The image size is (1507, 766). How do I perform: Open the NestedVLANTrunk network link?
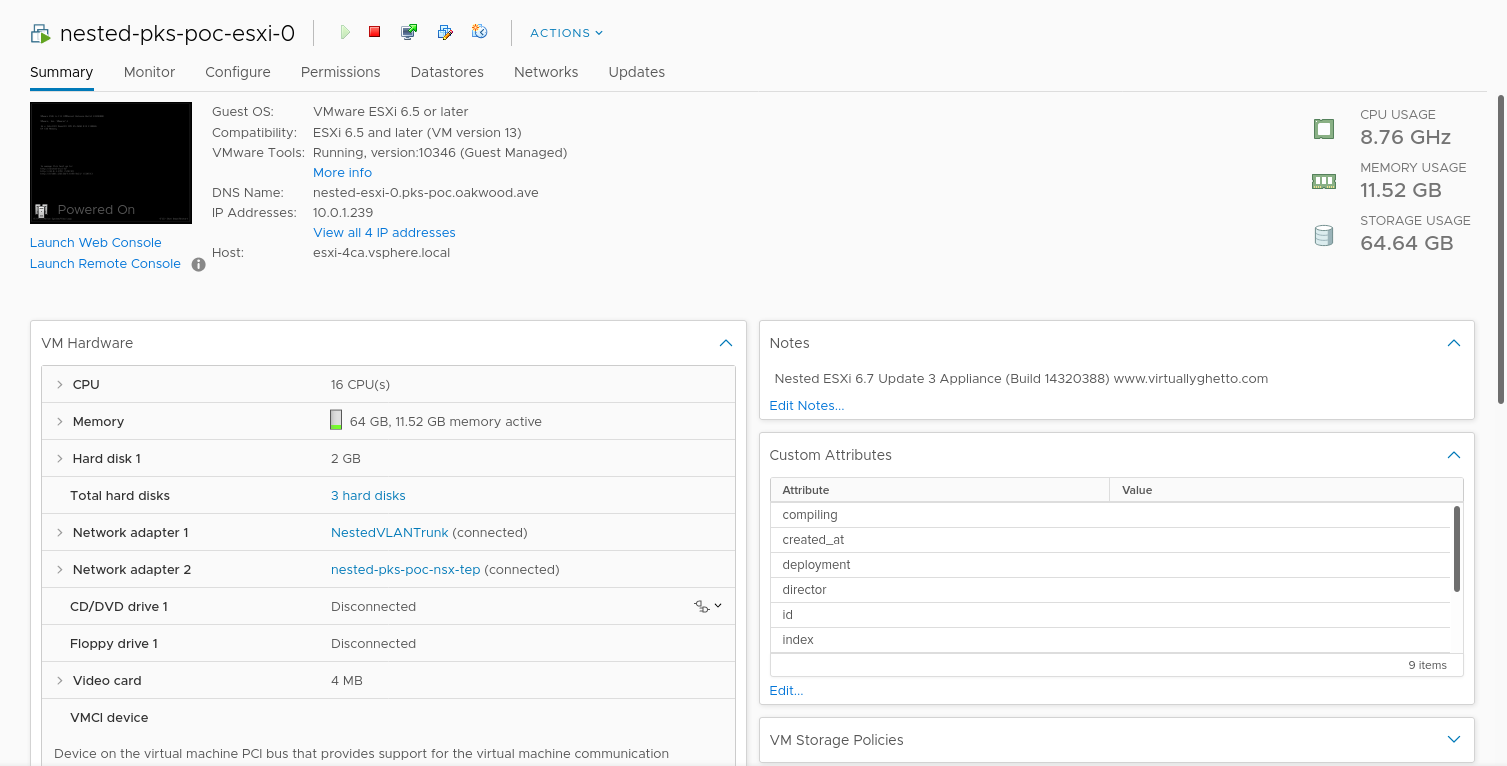(389, 533)
